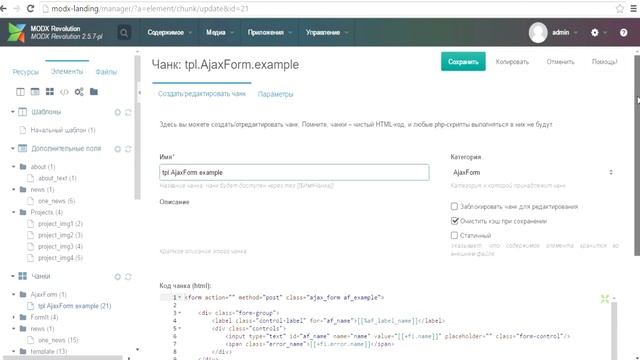Open the browser menu icon
Viewport: 640px width, 360px height.
point(633,8)
